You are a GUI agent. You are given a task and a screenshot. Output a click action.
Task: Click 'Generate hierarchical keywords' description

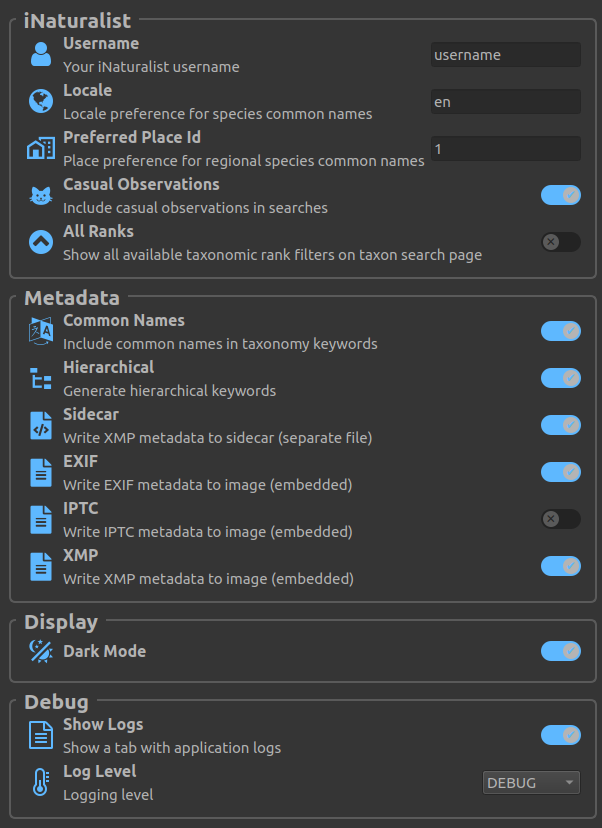[170, 391]
